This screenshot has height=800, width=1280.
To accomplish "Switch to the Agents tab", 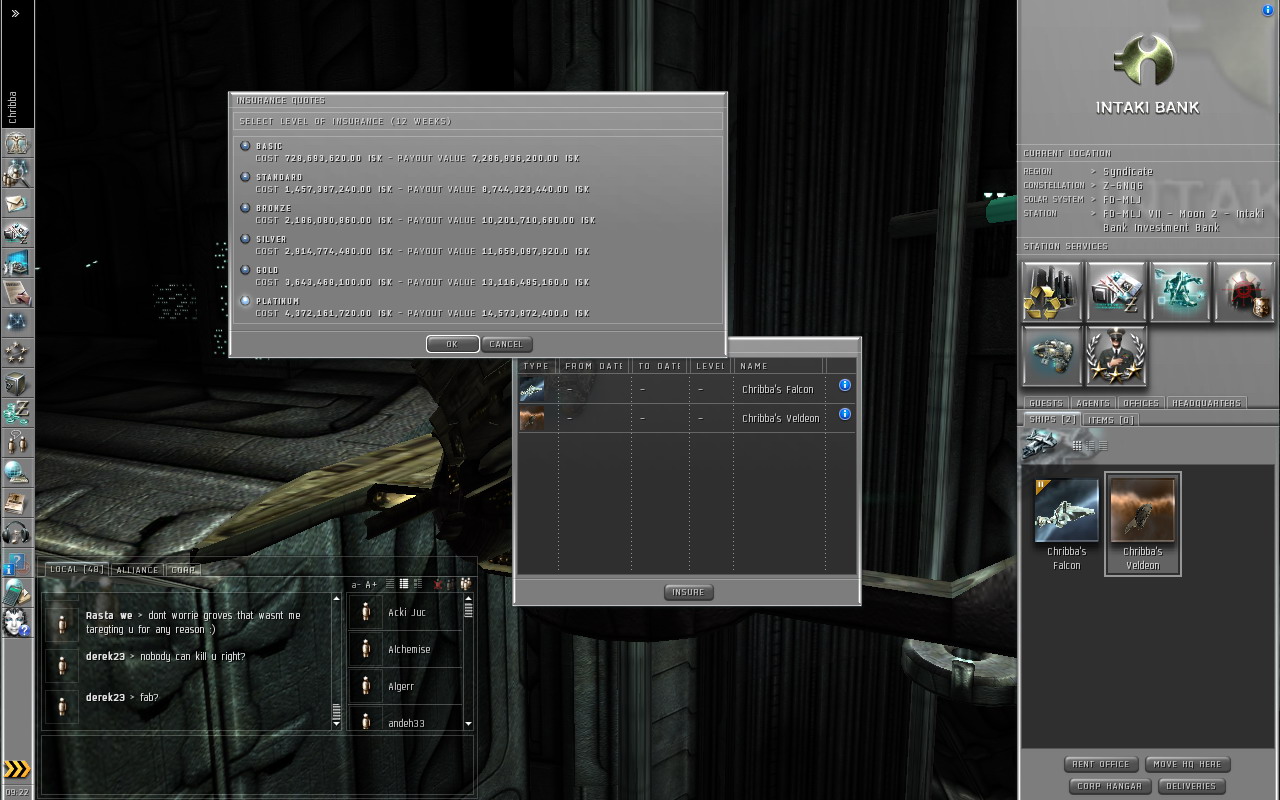I will click(1093, 403).
